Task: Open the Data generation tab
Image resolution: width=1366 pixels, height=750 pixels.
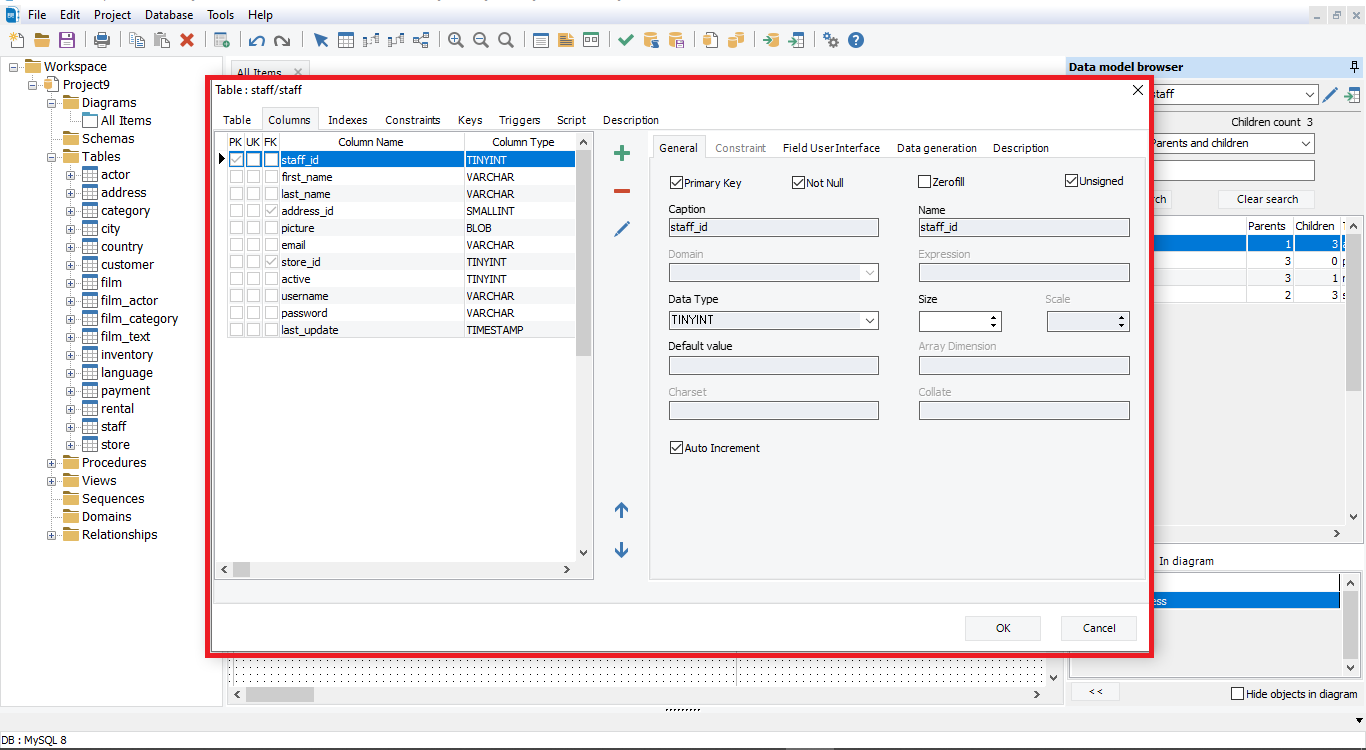Action: point(936,148)
